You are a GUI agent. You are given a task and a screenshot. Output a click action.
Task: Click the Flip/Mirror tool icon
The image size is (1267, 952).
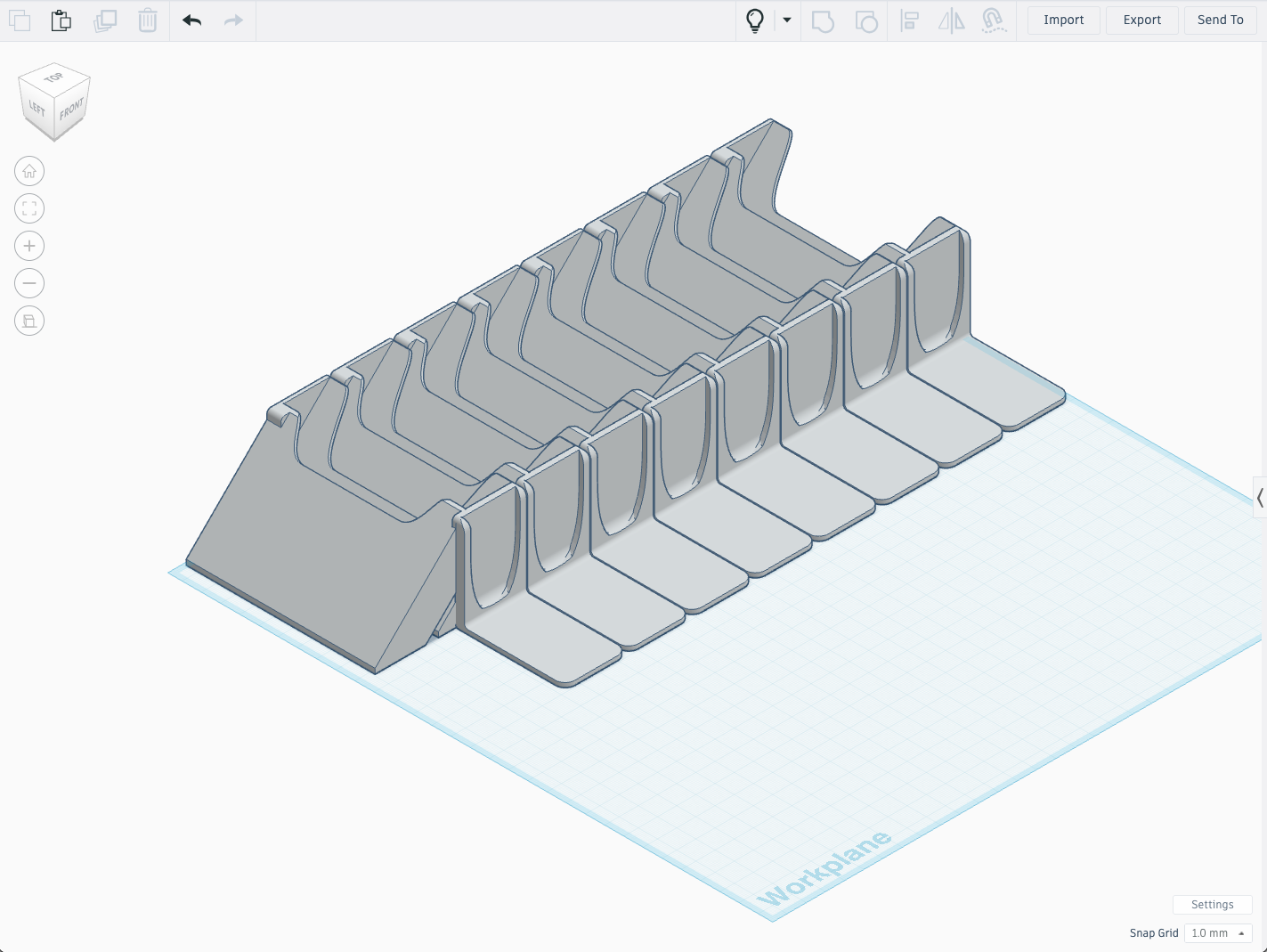[952, 20]
